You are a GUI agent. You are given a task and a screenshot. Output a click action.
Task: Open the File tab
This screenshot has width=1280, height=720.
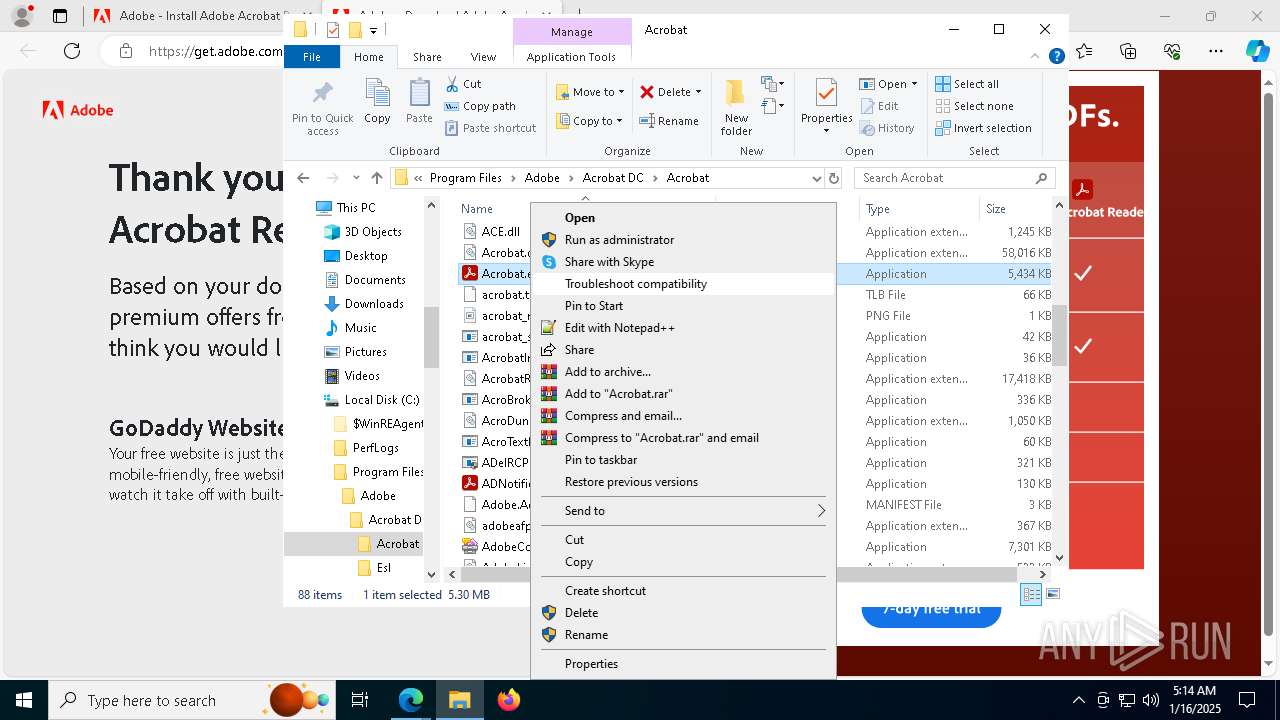coord(312,57)
